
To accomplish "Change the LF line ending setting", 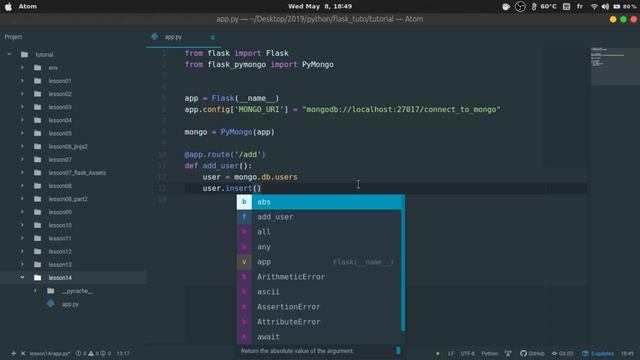I will point(451,353).
